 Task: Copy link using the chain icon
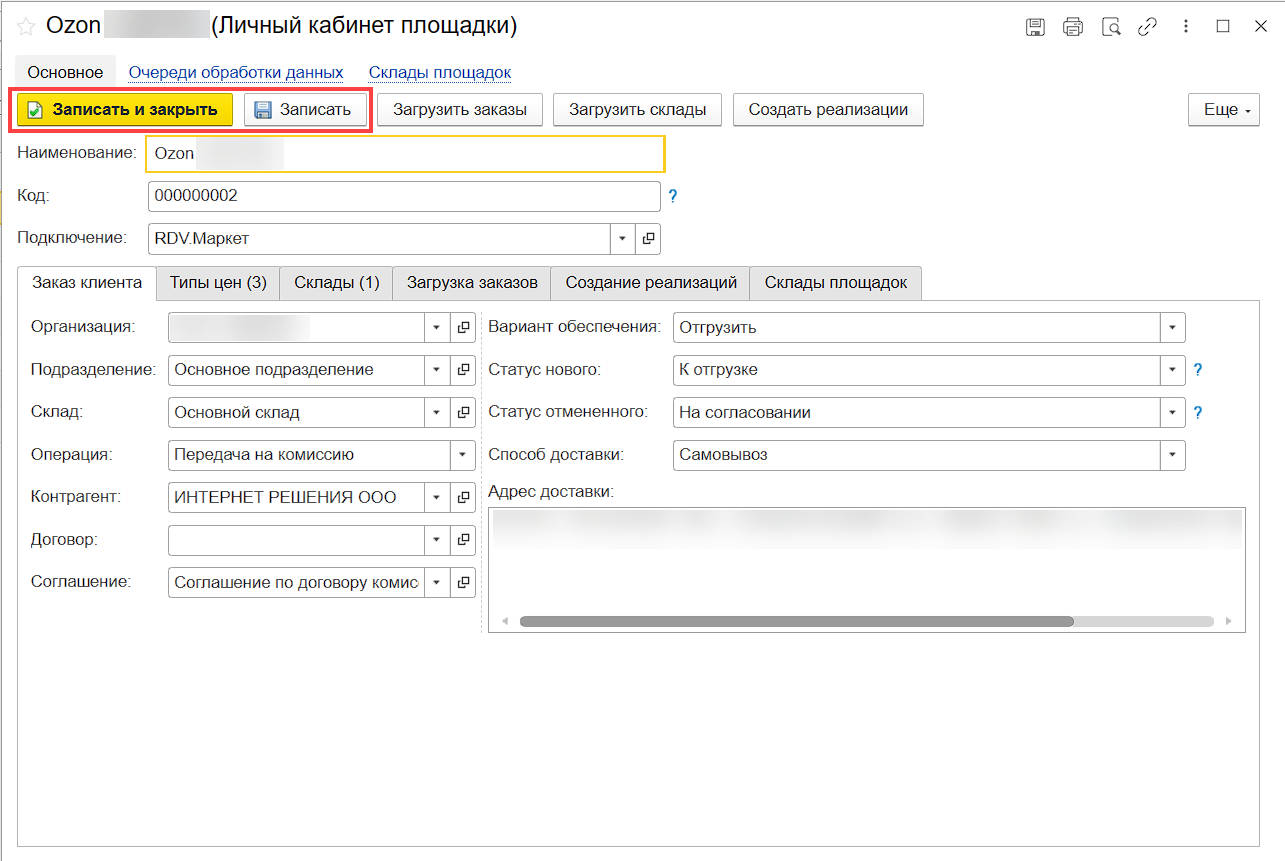coord(1148,27)
